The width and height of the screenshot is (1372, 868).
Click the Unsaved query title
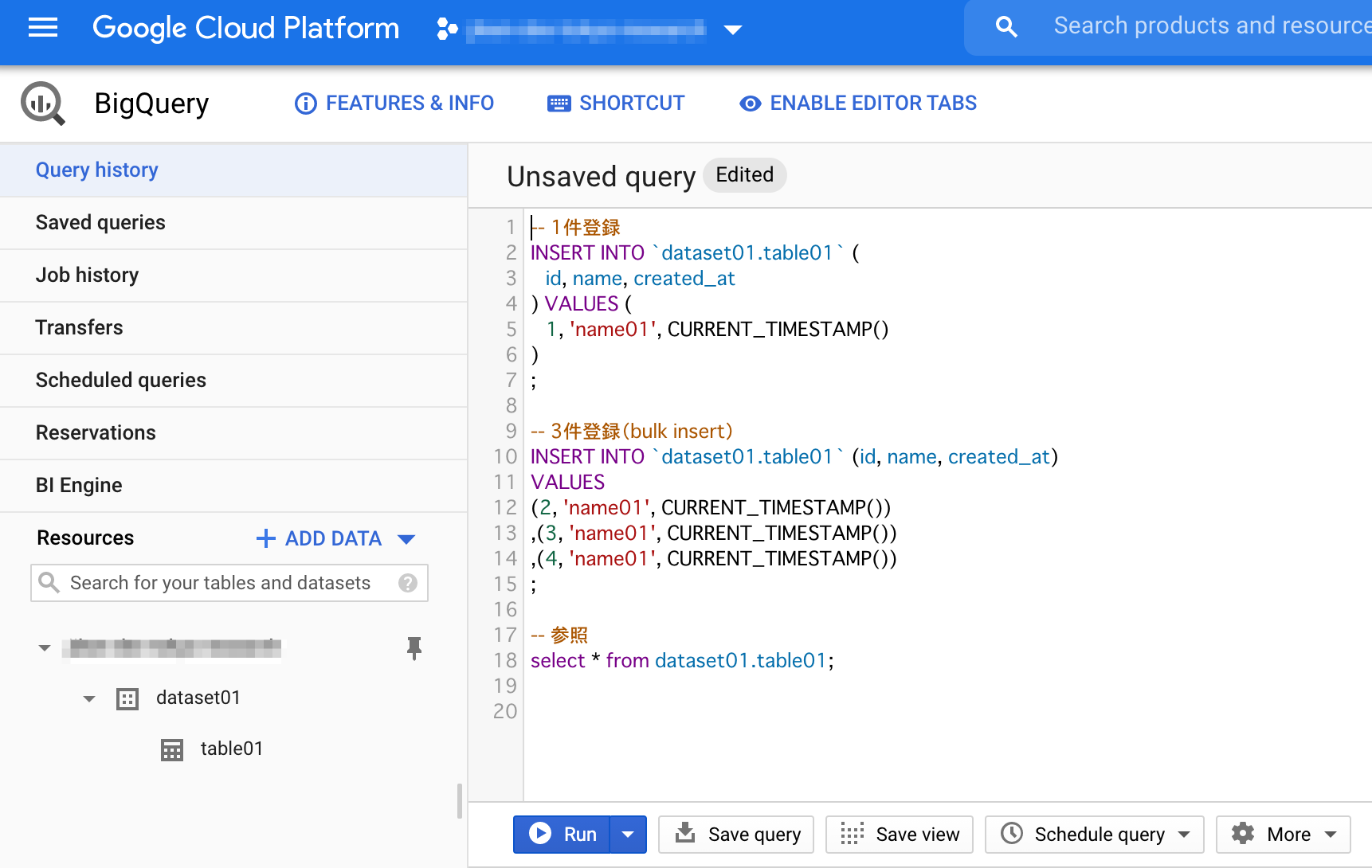[x=602, y=177]
